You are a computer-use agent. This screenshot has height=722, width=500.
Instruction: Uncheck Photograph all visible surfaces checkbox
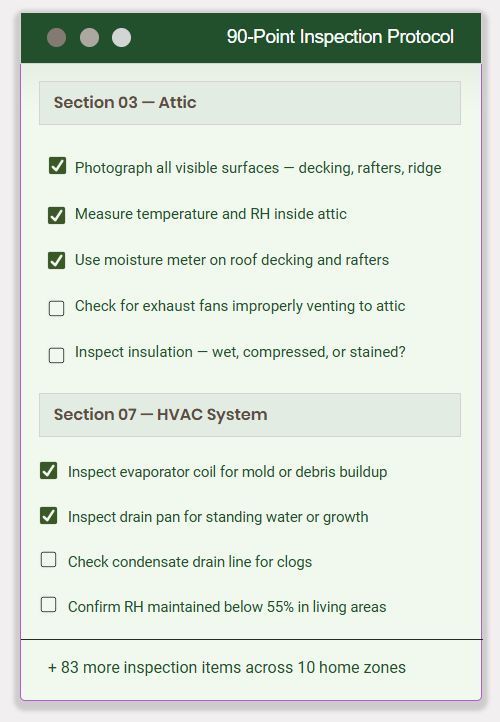click(x=57, y=166)
